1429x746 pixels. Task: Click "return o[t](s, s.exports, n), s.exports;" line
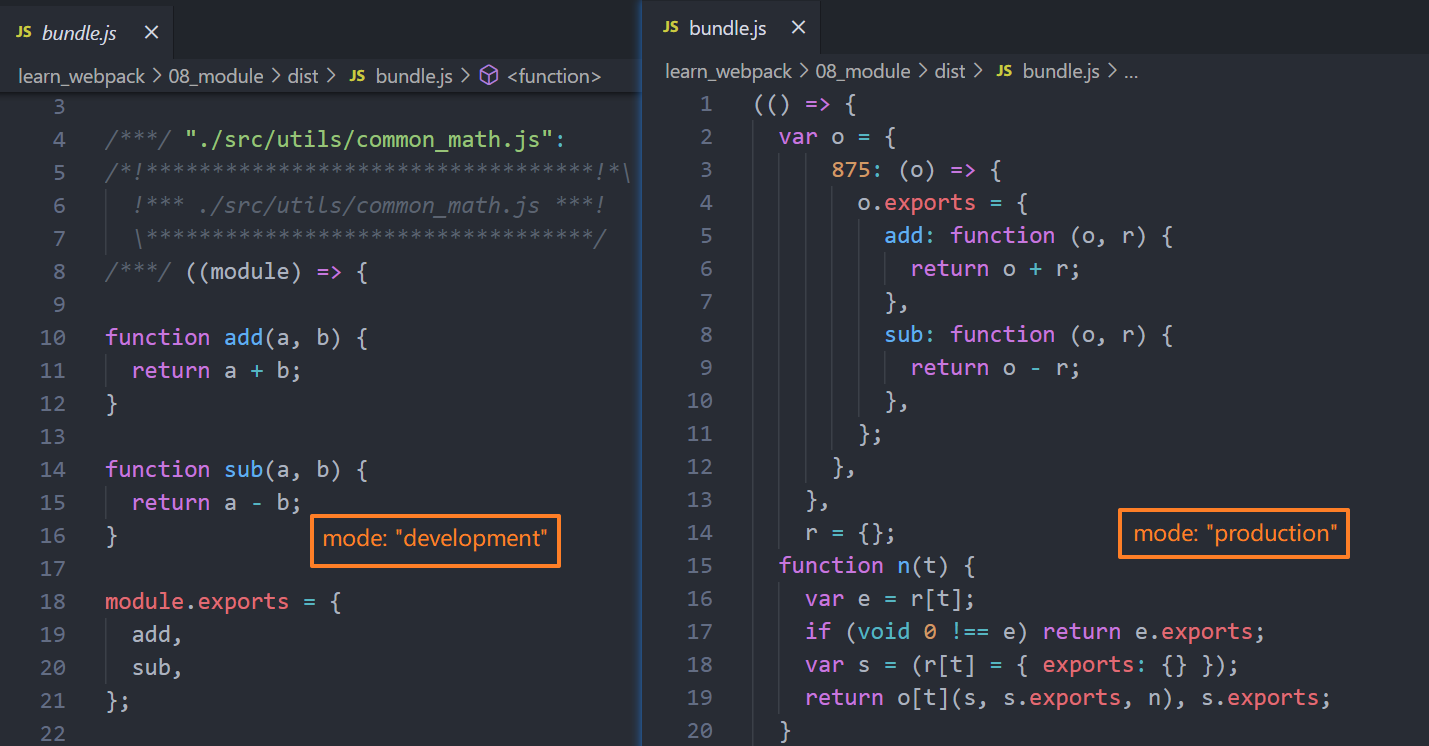[x=1068, y=698]
